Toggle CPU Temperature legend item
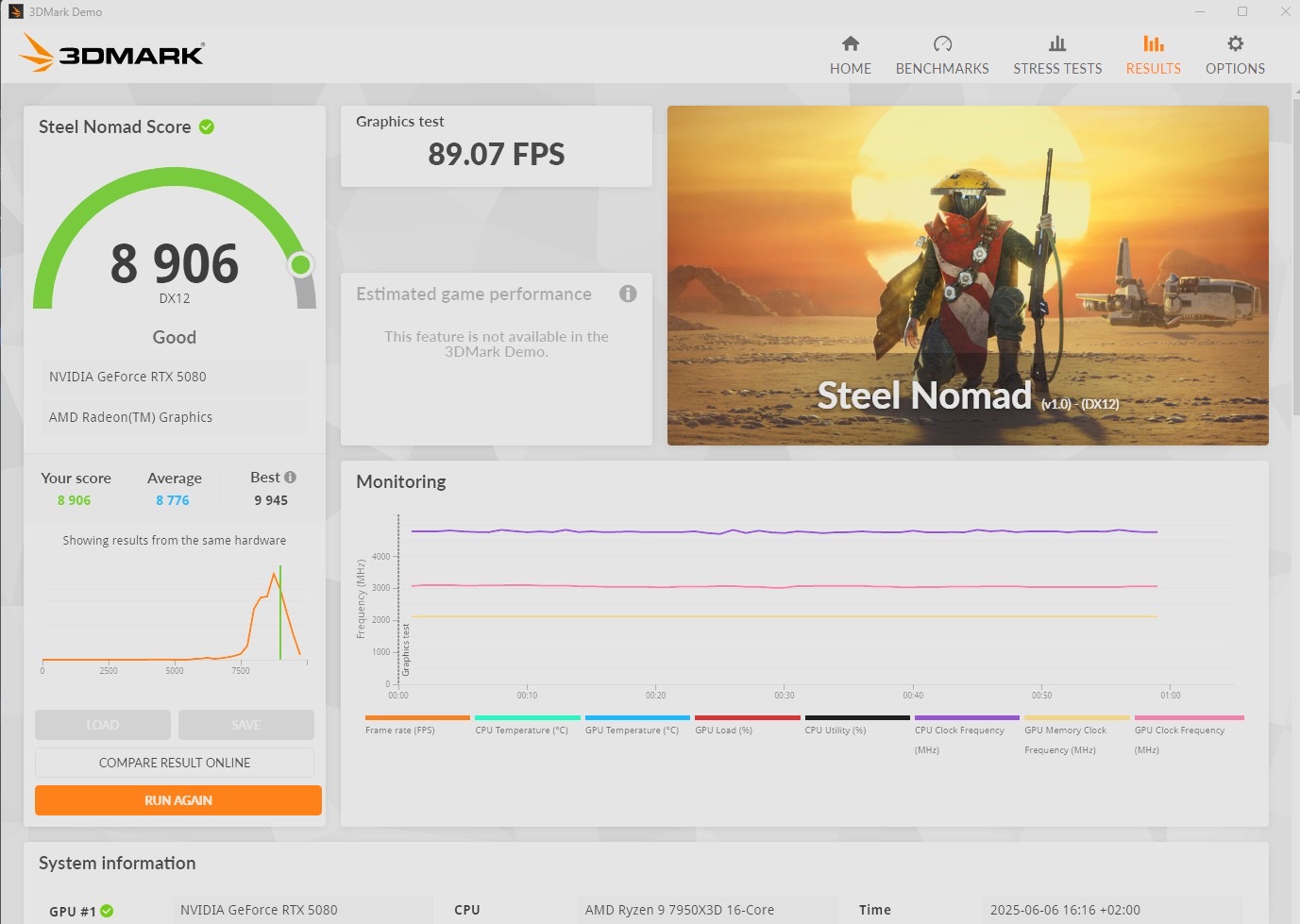Viewport: 1300px width, 924px height. (527, 725)
